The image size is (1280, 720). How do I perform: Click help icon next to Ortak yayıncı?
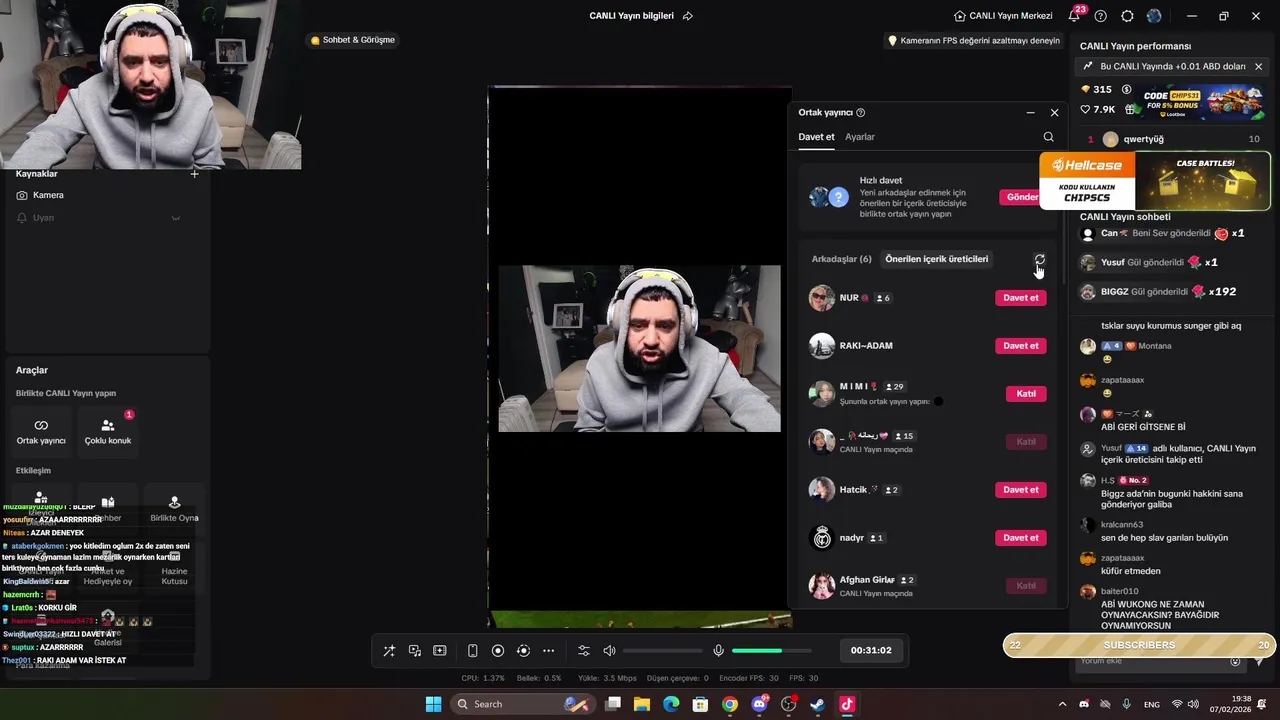tap(861, 113)
